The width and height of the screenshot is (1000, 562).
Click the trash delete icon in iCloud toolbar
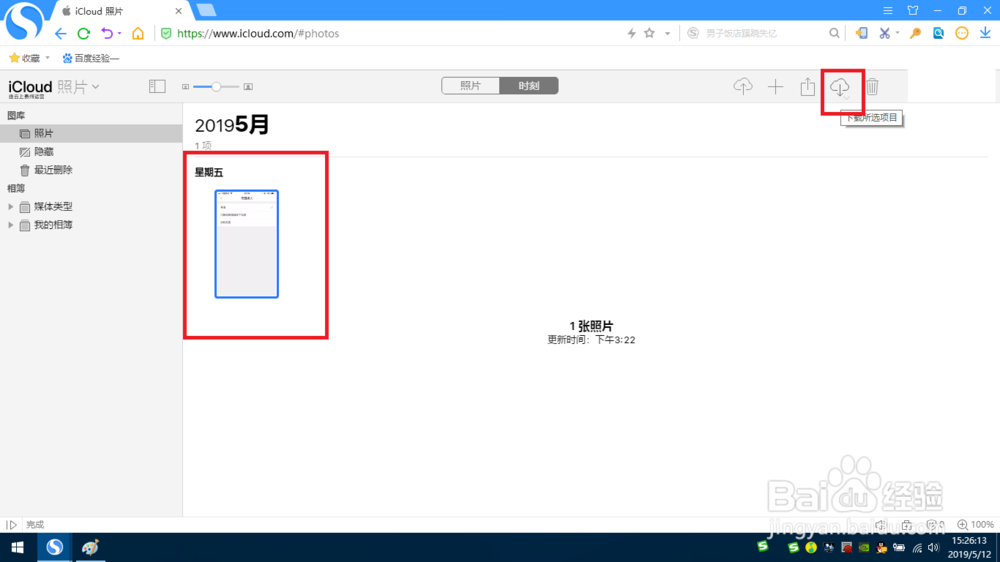[x=872, y=86]
